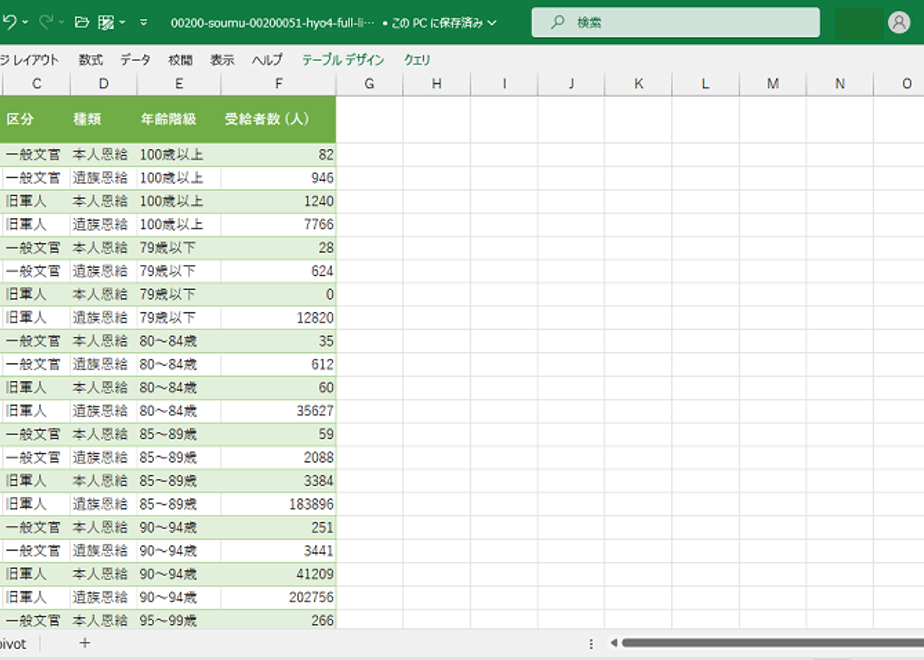Click the Undo icon

click(x=9, y=22)
